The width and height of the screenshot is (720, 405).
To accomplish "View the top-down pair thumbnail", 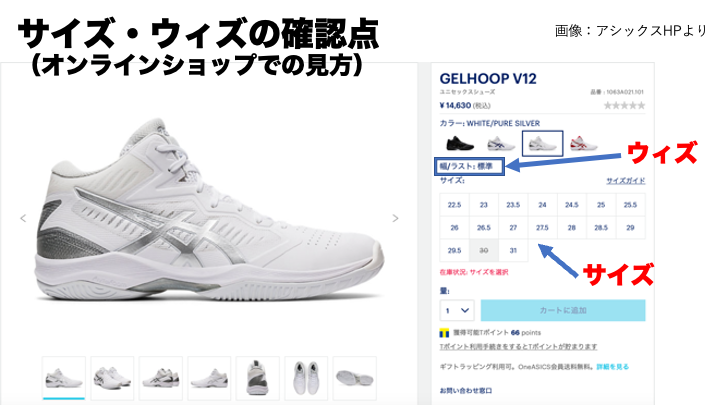I will click(x=306, y=377).
